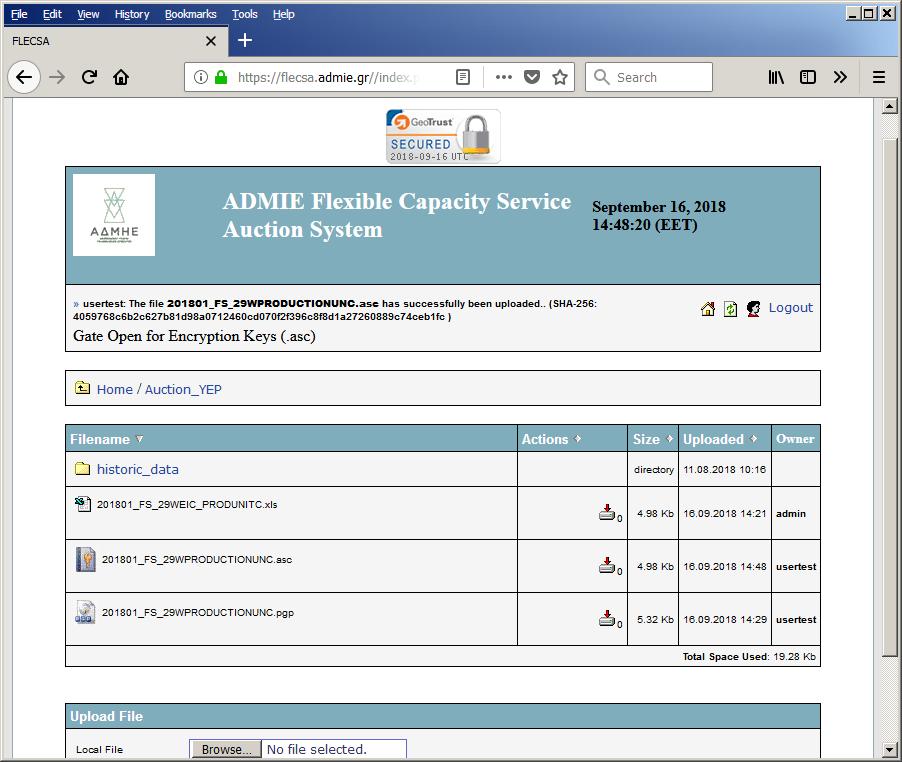Click the xls file icon for PRODUNITC
The width and height of the screenshot is (902, 762).
coord(83,504)
